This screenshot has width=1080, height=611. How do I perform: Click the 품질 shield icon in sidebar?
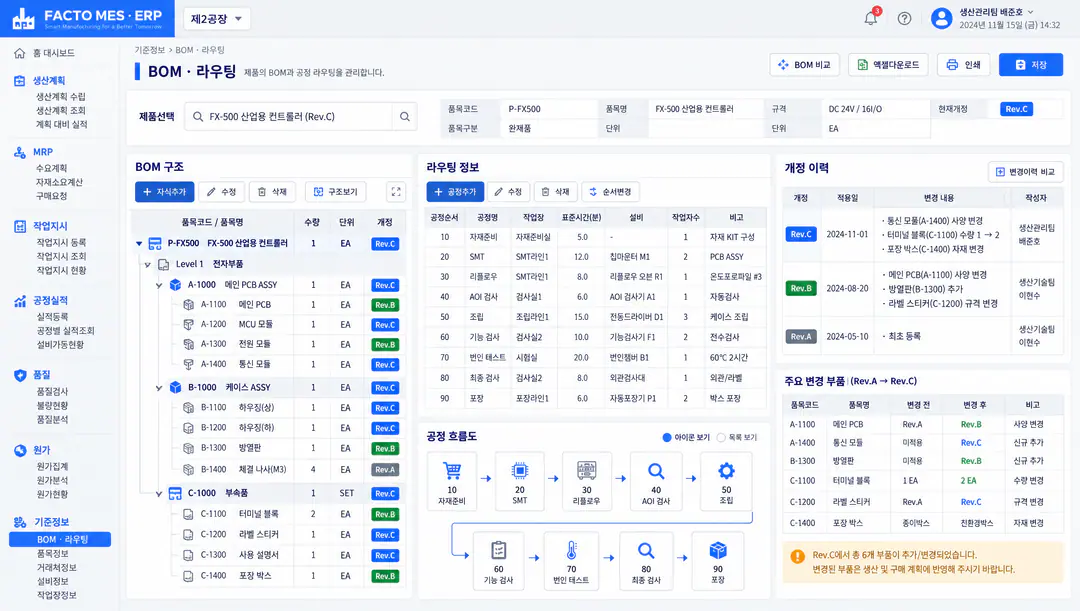tap(19, 375)
